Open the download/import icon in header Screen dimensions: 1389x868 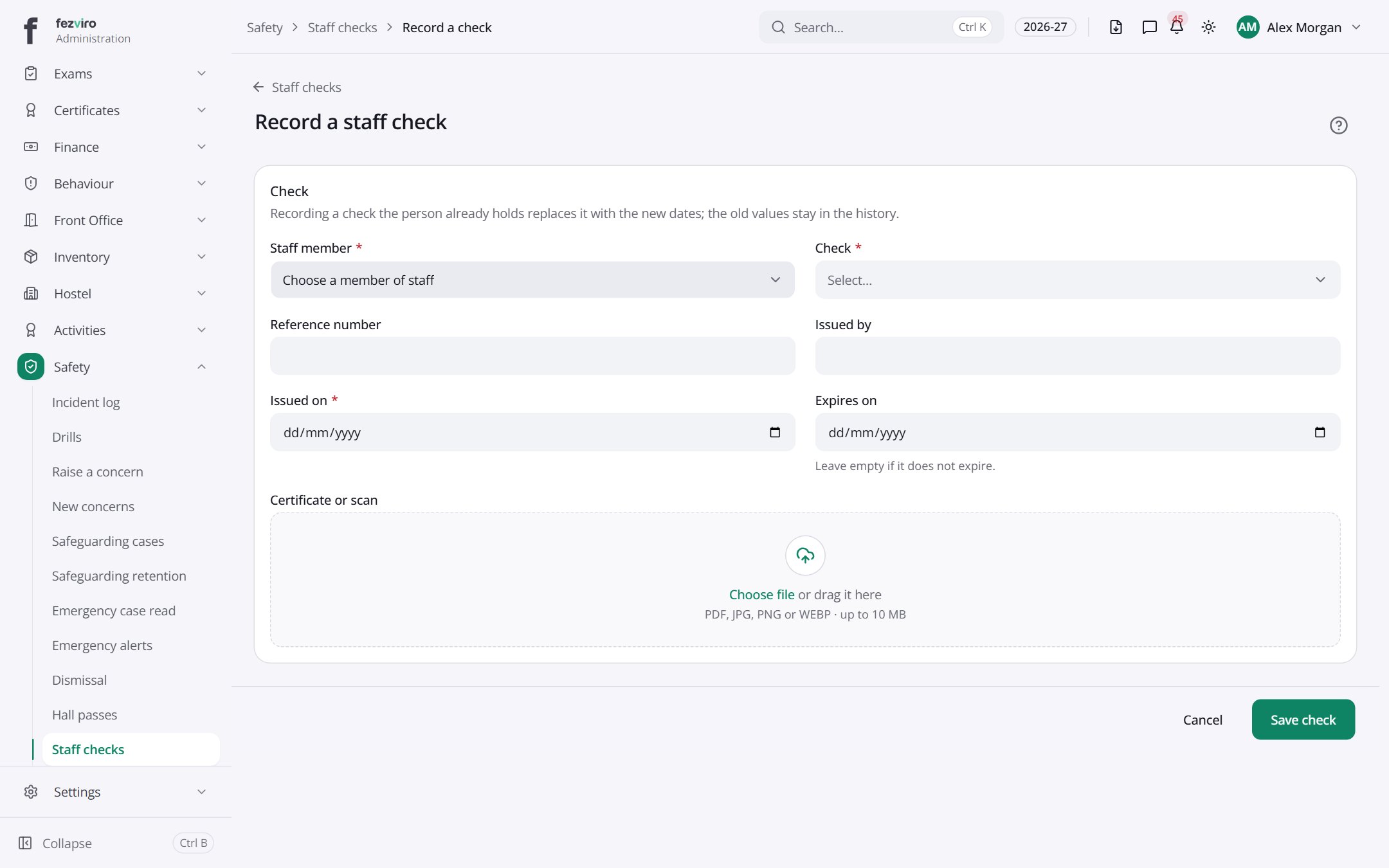1116,27
